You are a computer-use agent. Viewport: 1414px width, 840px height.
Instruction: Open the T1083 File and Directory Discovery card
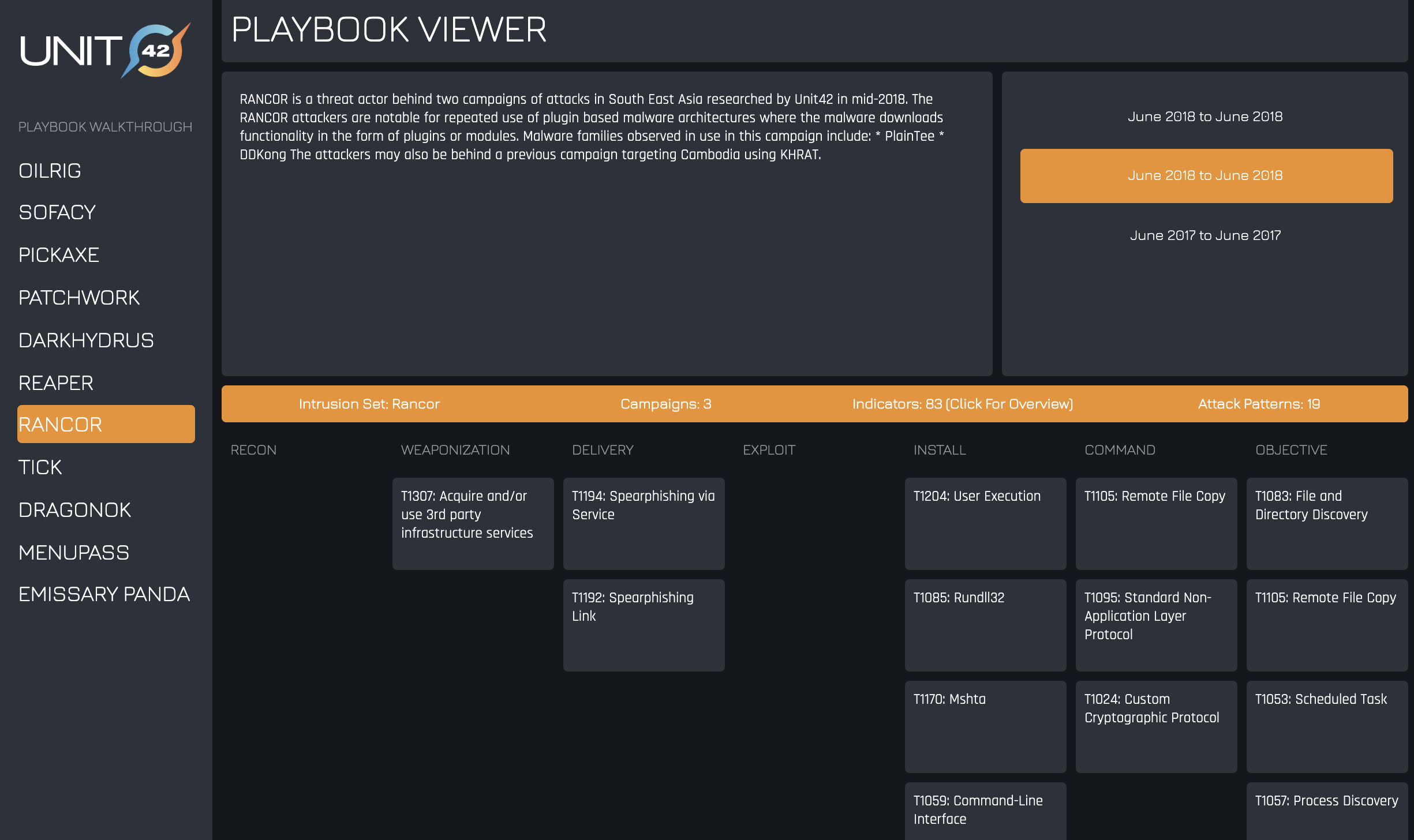[x=1327, y=524]
